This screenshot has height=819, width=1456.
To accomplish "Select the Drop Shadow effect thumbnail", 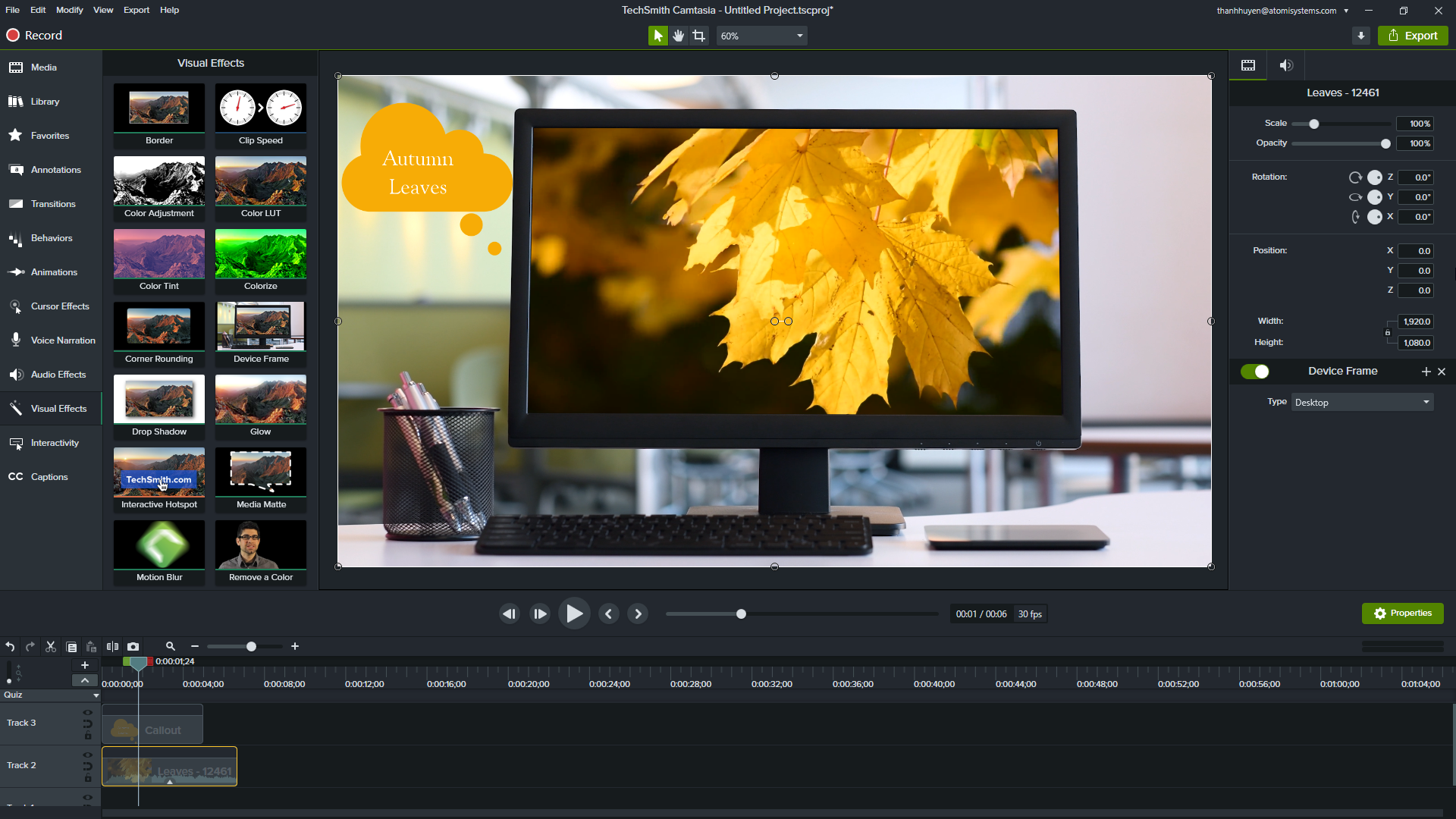I will tap(158, 398).
